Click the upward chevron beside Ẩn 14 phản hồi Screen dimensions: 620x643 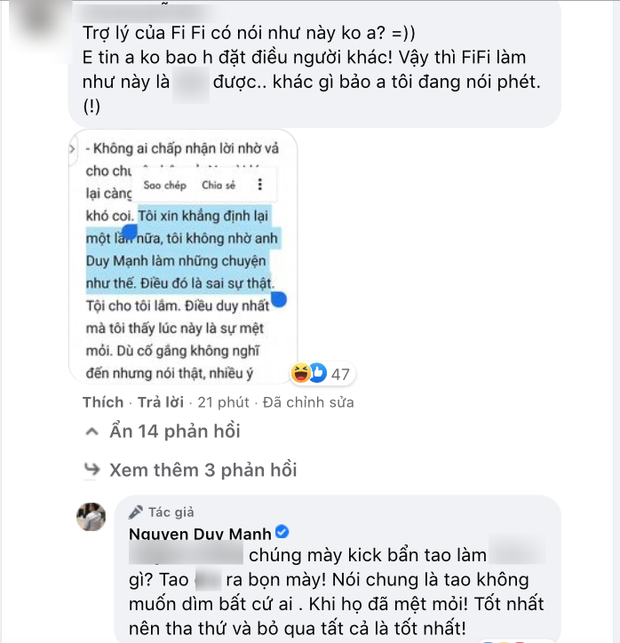pyautogui.click(x=92, y=431)
